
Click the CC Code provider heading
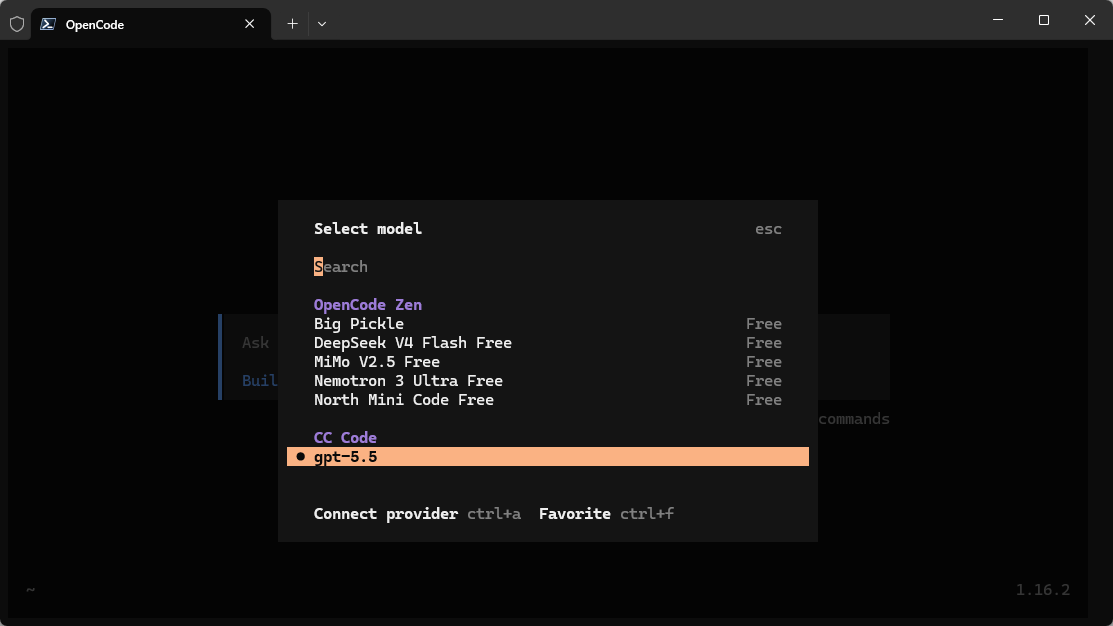[345, 438]
